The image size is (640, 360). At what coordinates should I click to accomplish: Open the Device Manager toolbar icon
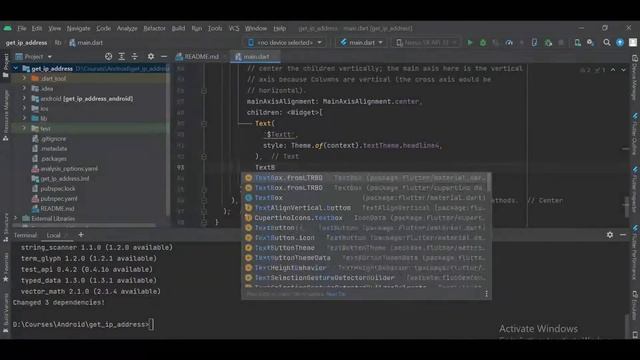point(577,42)
